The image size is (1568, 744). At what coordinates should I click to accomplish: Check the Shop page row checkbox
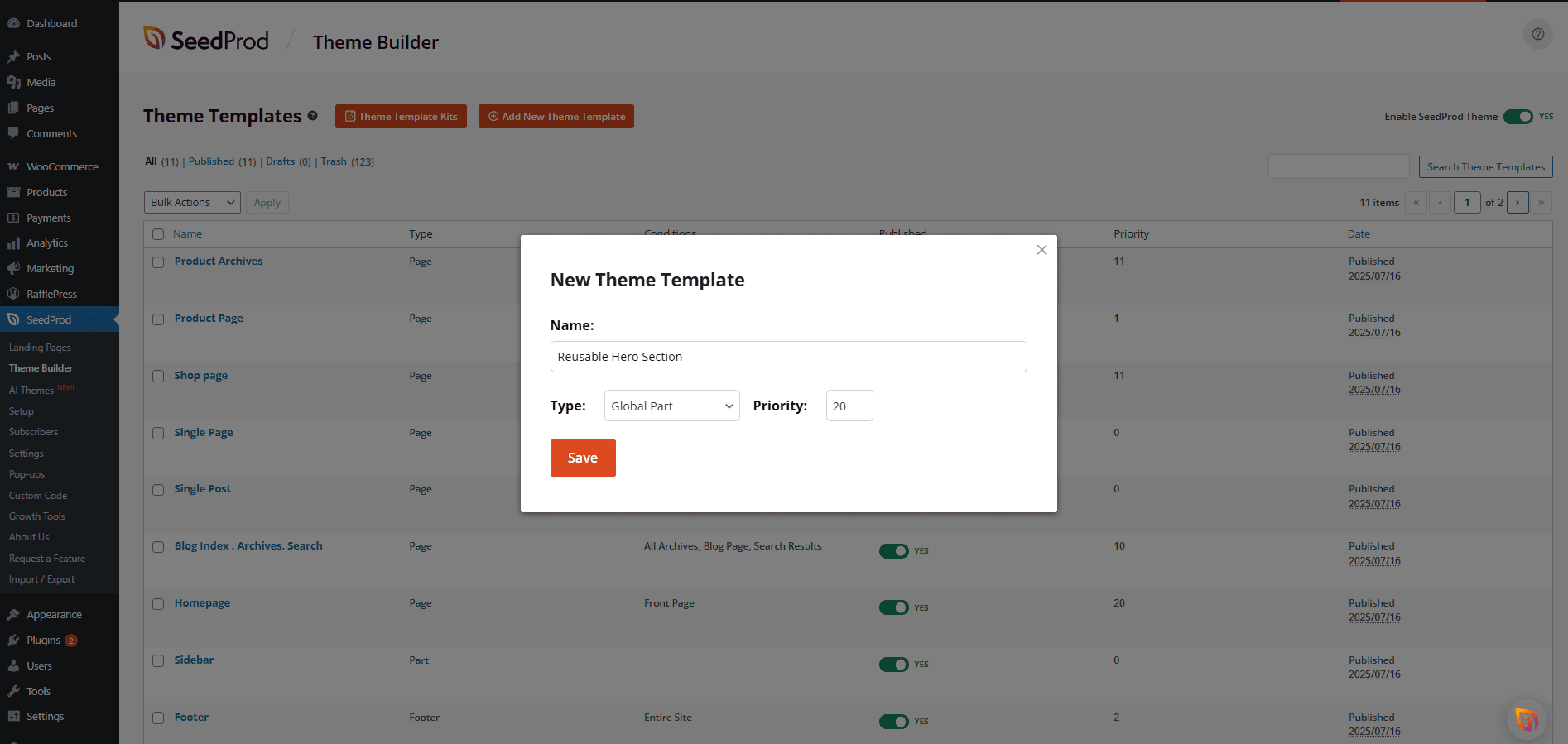[158, 377]
